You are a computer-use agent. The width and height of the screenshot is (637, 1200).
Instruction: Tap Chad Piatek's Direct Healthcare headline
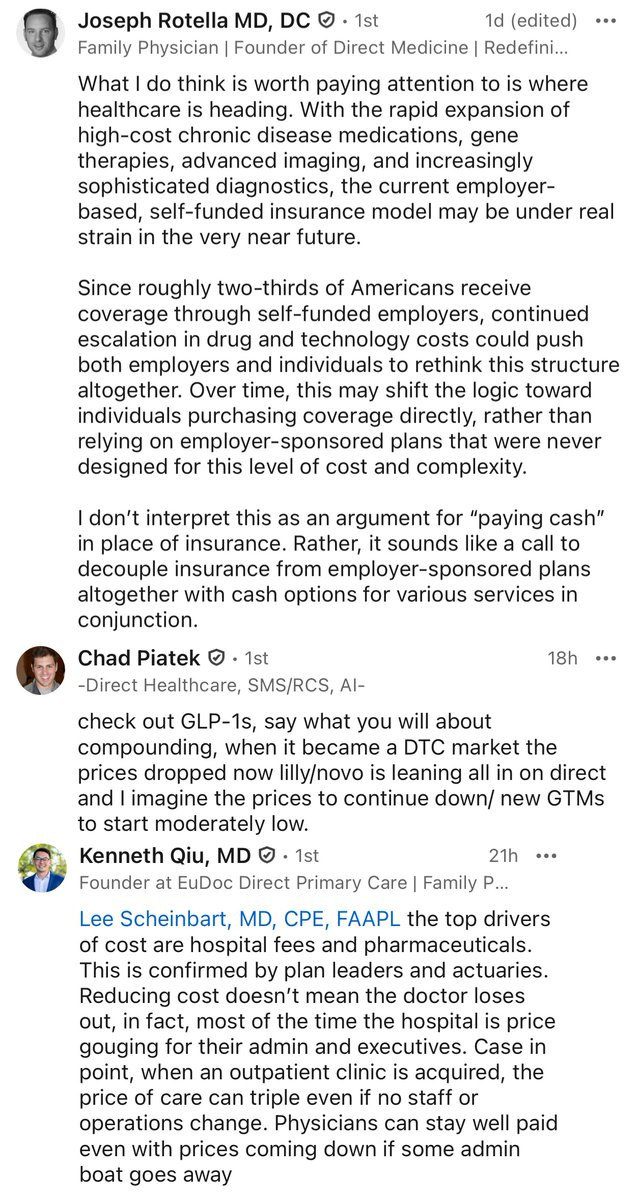(x=222, y=684)
